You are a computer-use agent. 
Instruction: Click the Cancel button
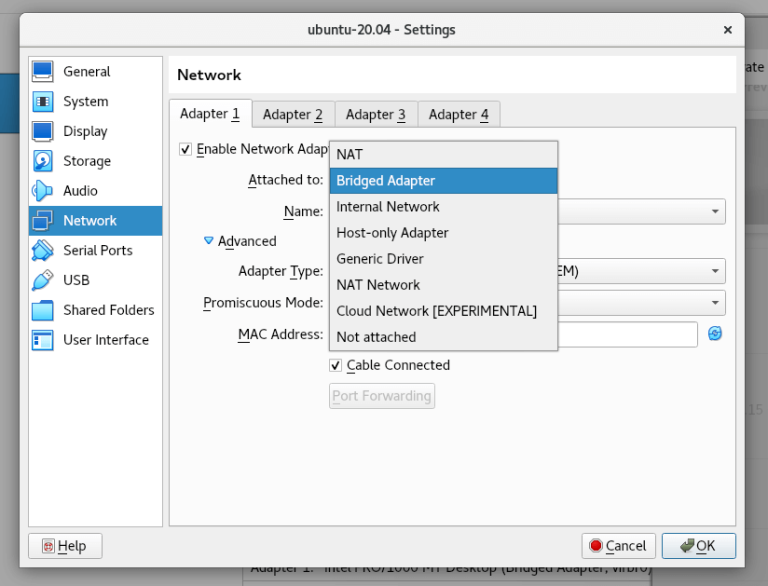click(618, 546)
